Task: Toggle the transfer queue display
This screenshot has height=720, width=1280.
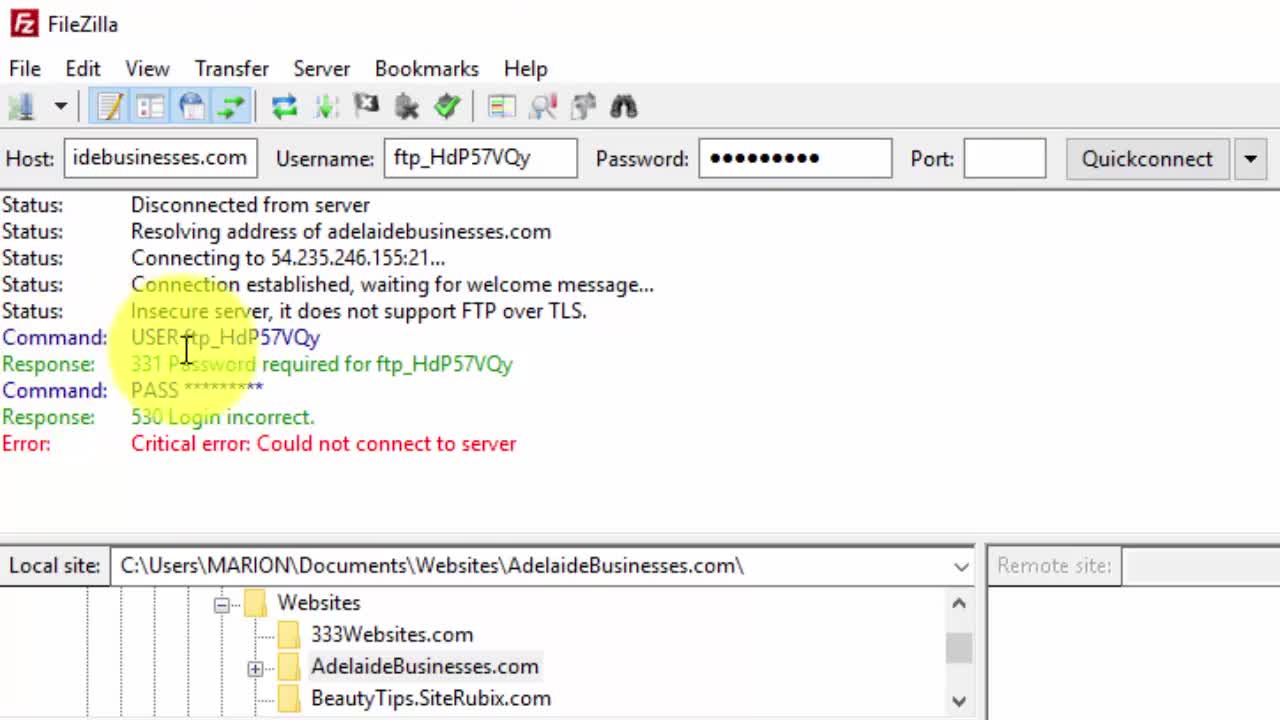Action: tap(231, 106)
